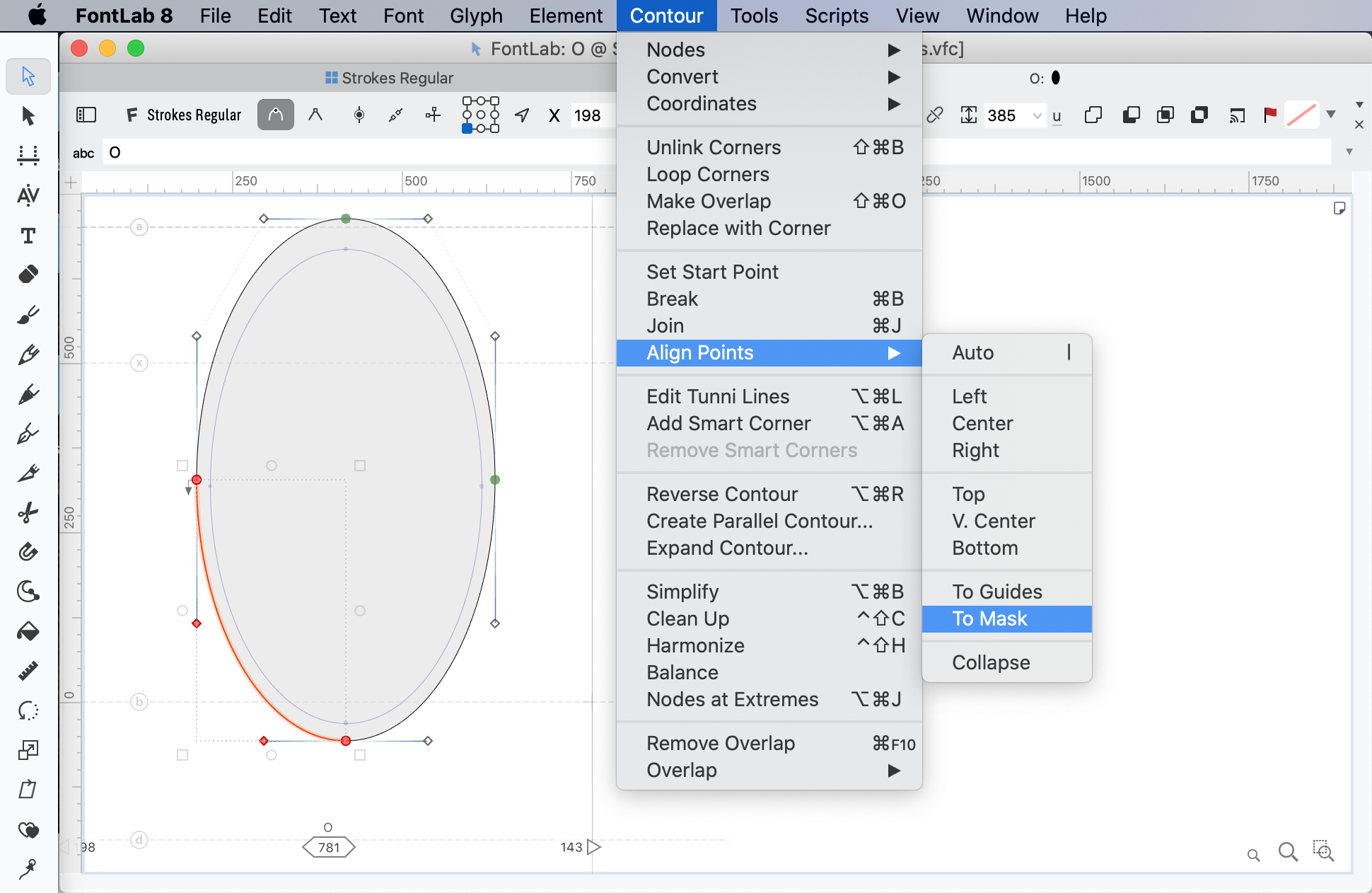Expand the Overlap submenu
Screen dimensions: 1372x893
tap(769, 770)
